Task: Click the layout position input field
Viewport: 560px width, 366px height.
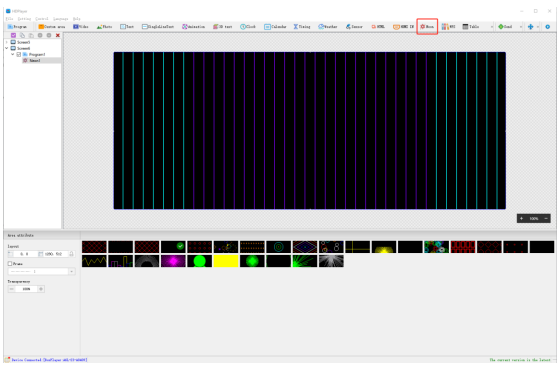Action: click(x=24, y=254)
